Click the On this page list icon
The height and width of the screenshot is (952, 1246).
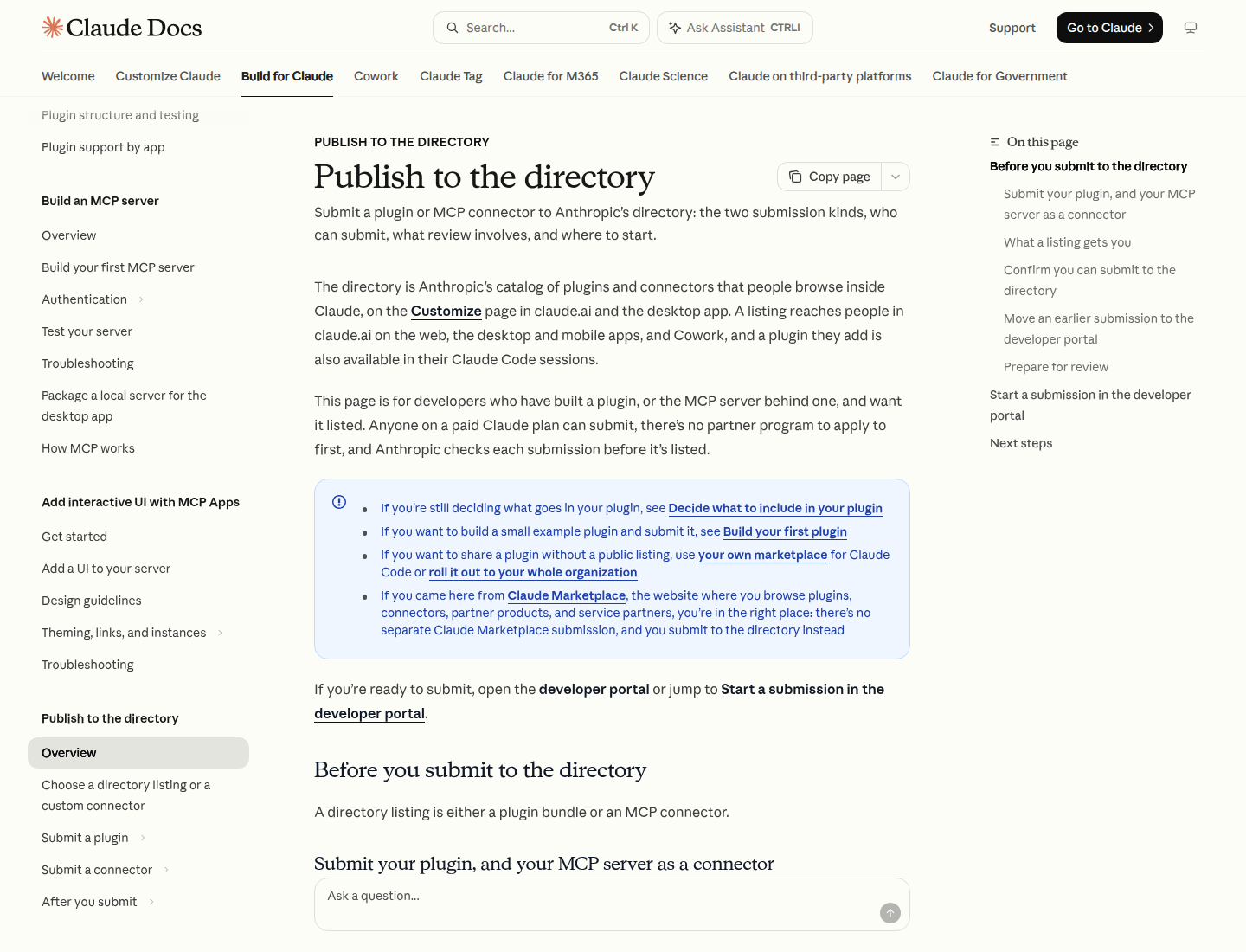995,142
